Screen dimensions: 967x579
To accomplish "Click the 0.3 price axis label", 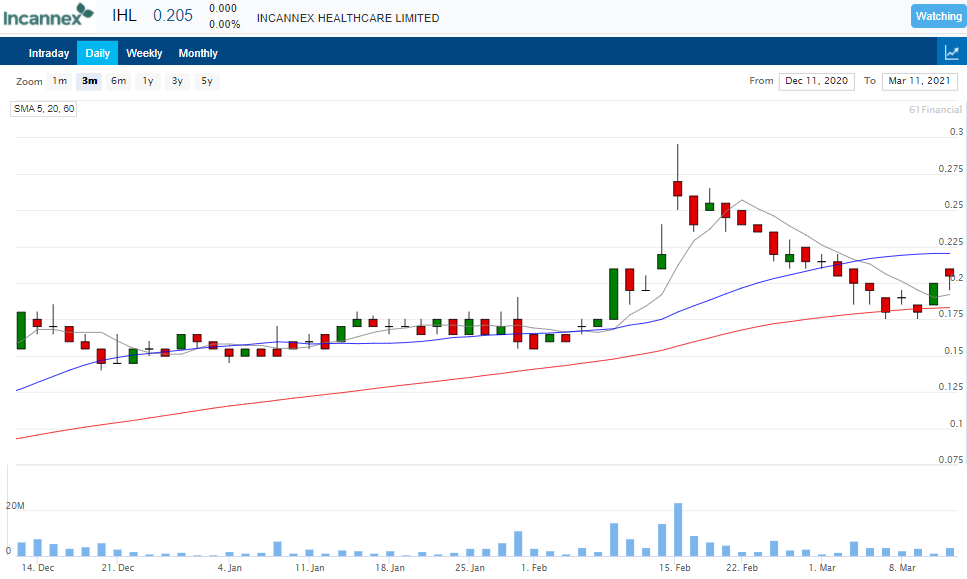I will tap(956, 131).
